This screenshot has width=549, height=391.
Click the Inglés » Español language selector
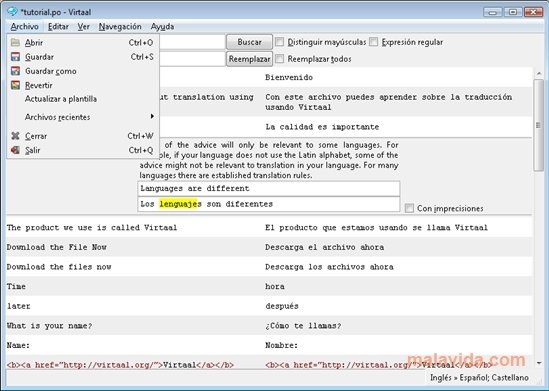pyautogui.click(x=479, y=378)
